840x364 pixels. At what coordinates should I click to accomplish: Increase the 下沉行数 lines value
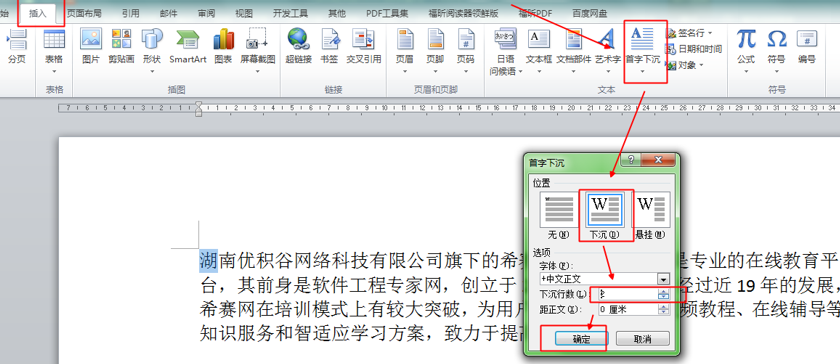664,292
